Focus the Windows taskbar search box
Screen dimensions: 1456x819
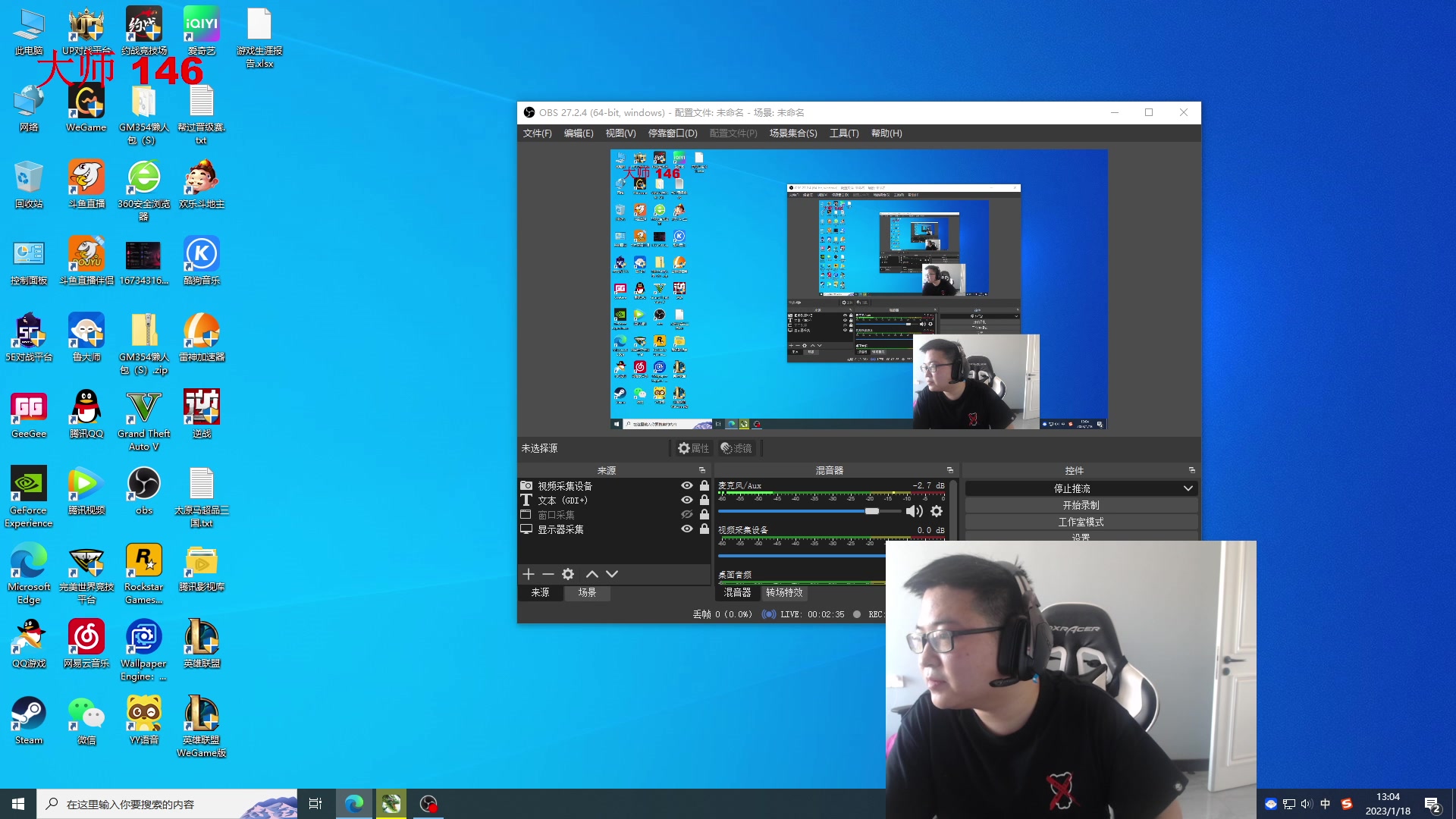tap(167, 804)
